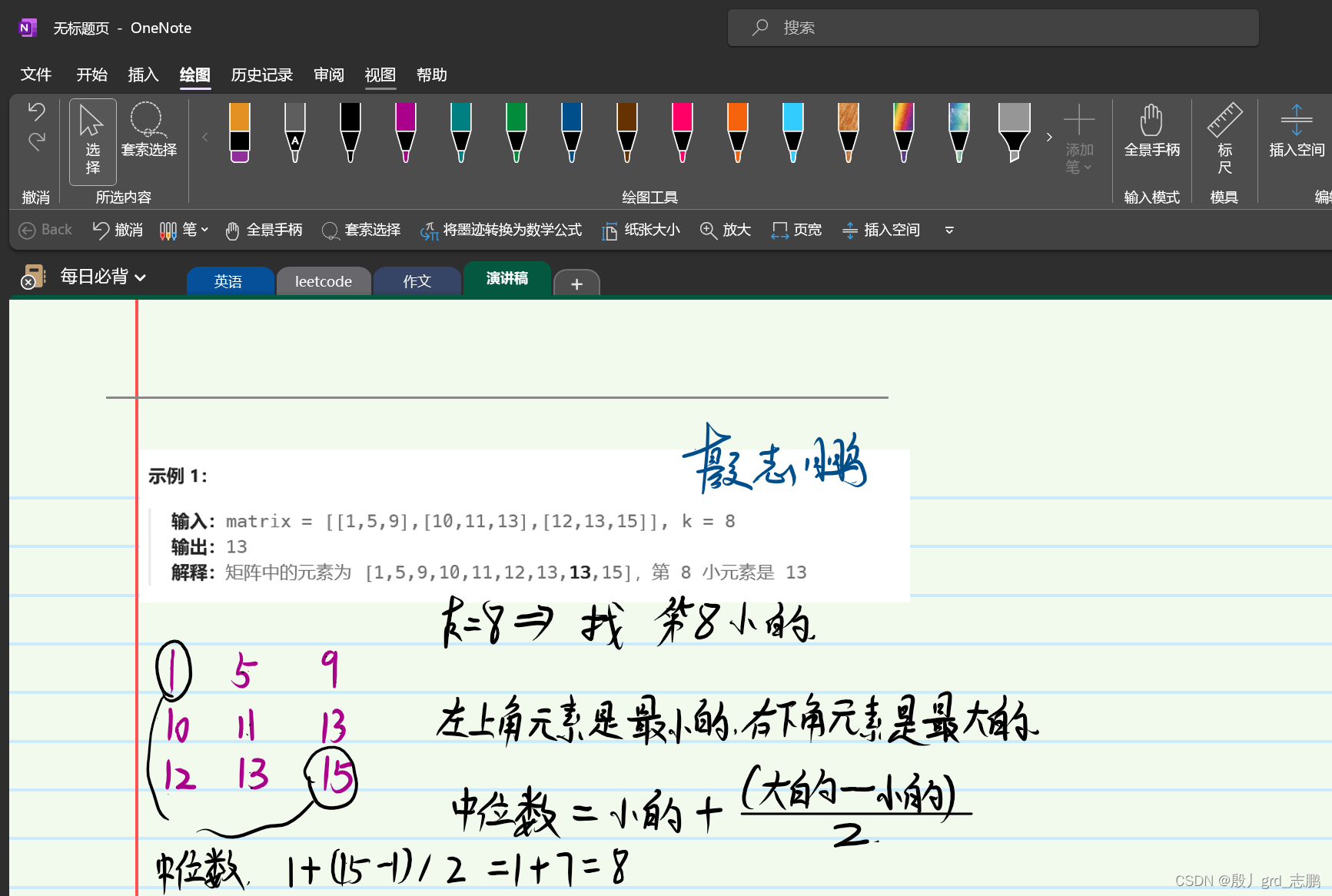Screen dimensions: 1332x896
Task: Open the 作文 section tab
Action: pyautogui.click(x=417, y=281)
